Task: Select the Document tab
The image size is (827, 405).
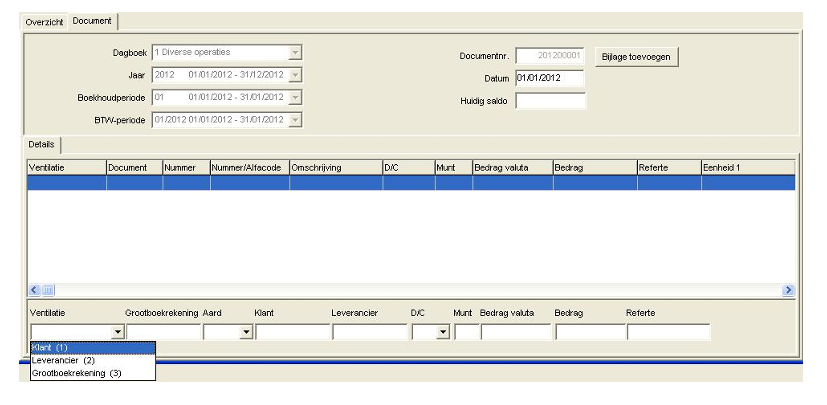Action: [92, 21]
